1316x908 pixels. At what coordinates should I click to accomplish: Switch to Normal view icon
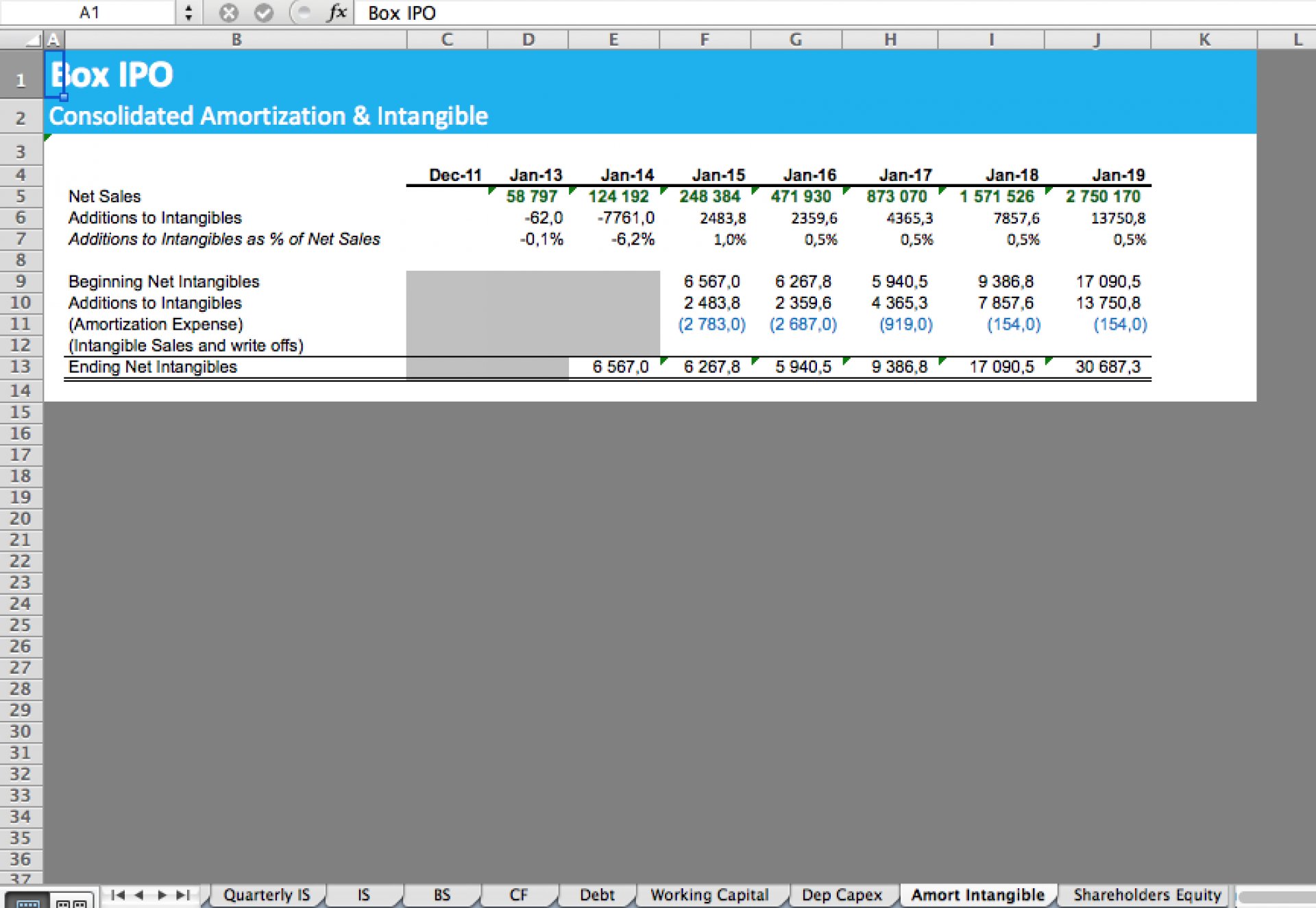pos(27,902)
